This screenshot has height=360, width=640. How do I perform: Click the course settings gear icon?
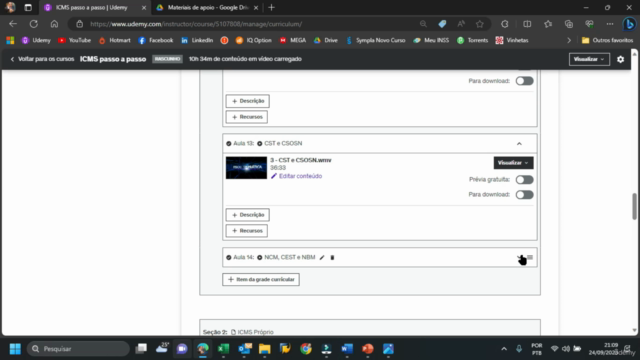pos(620,59)
